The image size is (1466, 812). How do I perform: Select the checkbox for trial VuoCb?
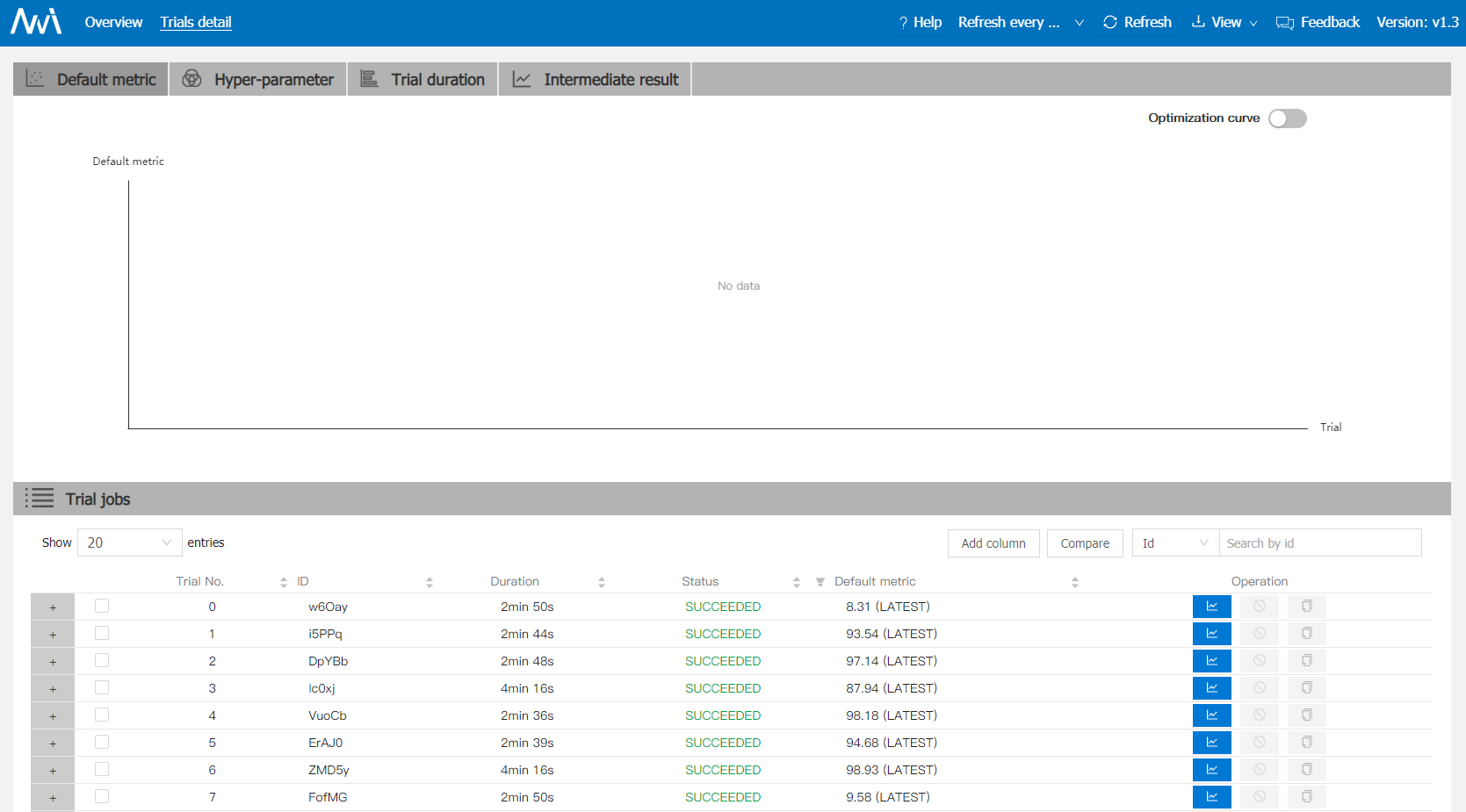click(x=102, y=715)
